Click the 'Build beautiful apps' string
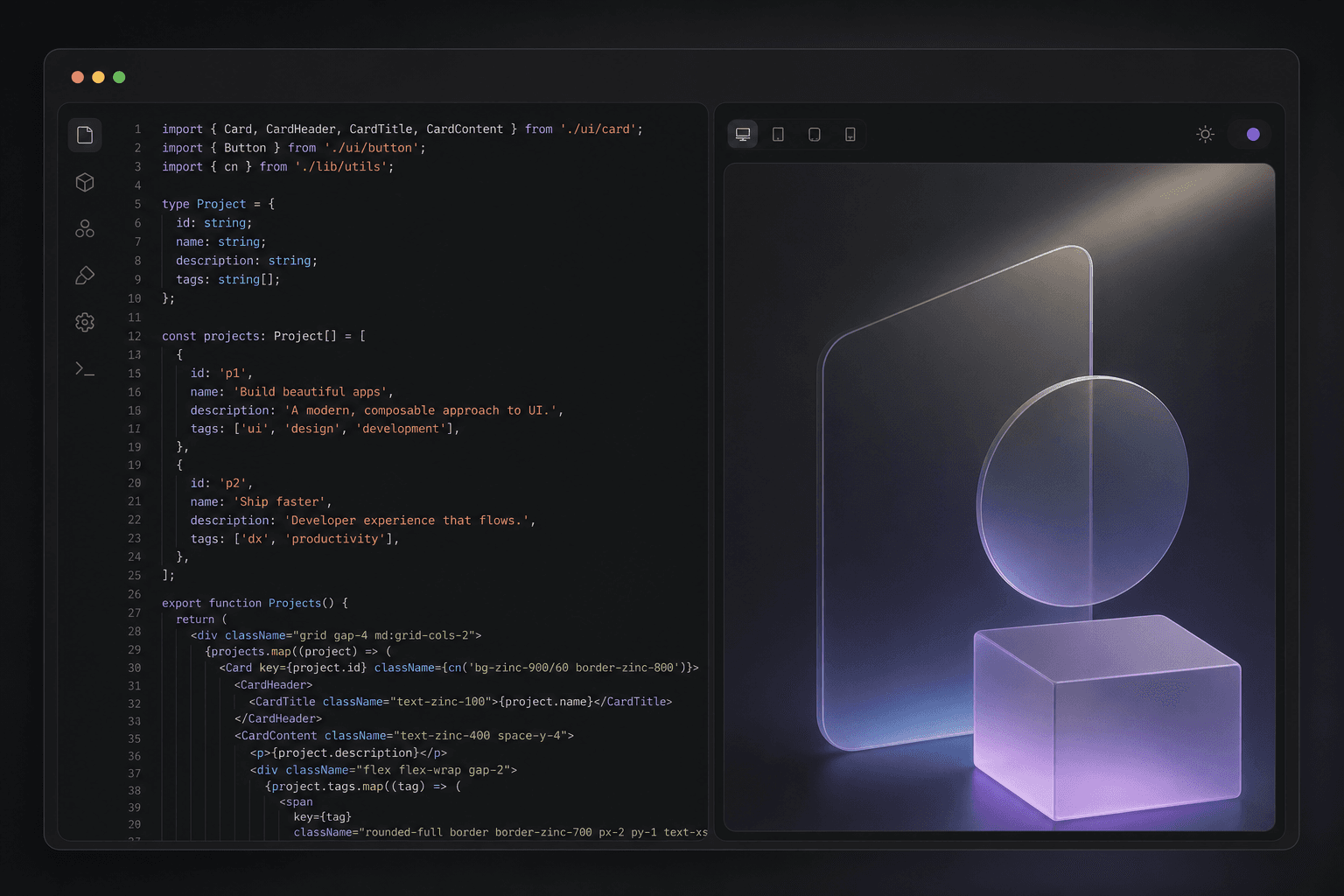Screen dimensions: 1344x896 [310, 392]
